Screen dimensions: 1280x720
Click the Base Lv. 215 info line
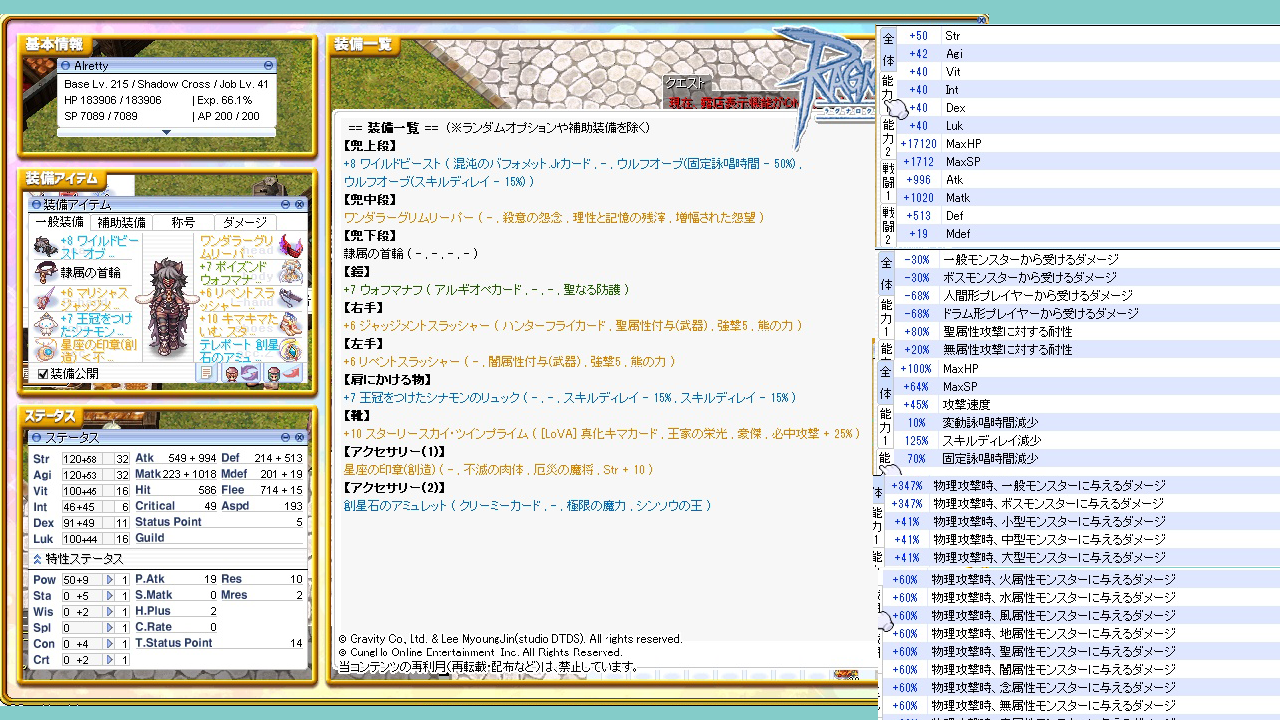(166, 84)
